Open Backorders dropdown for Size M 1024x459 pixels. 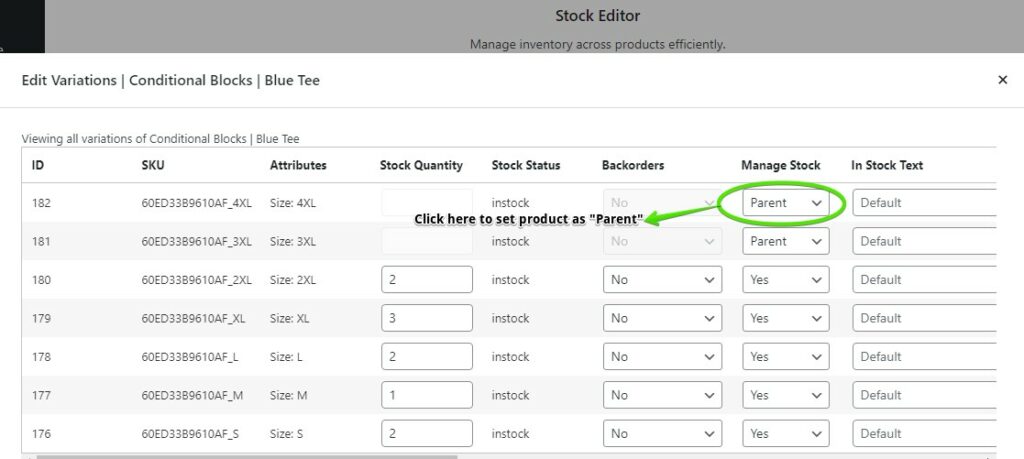click(662, 396)
